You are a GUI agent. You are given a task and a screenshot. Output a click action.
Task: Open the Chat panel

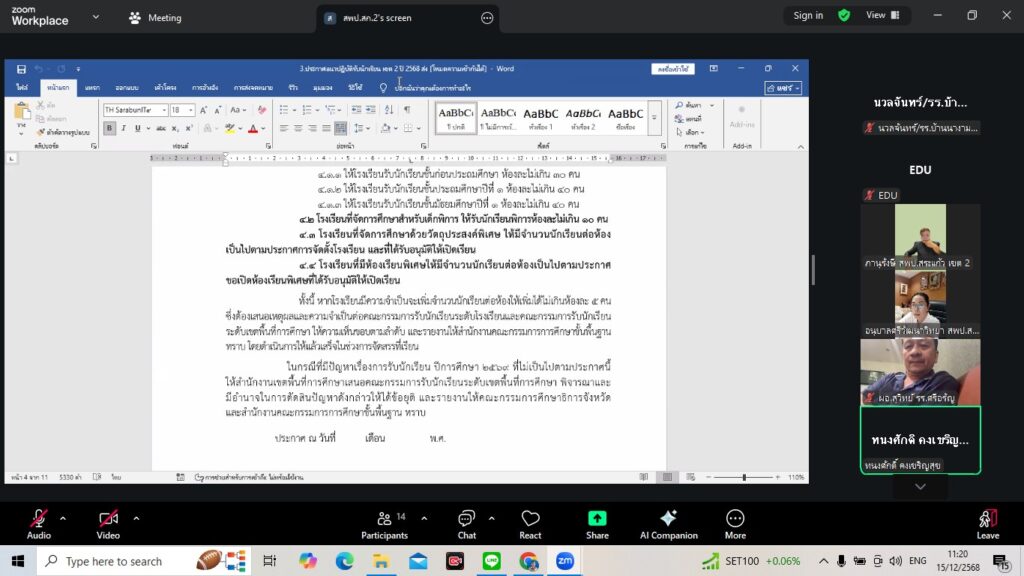click(x=467, y=523)
